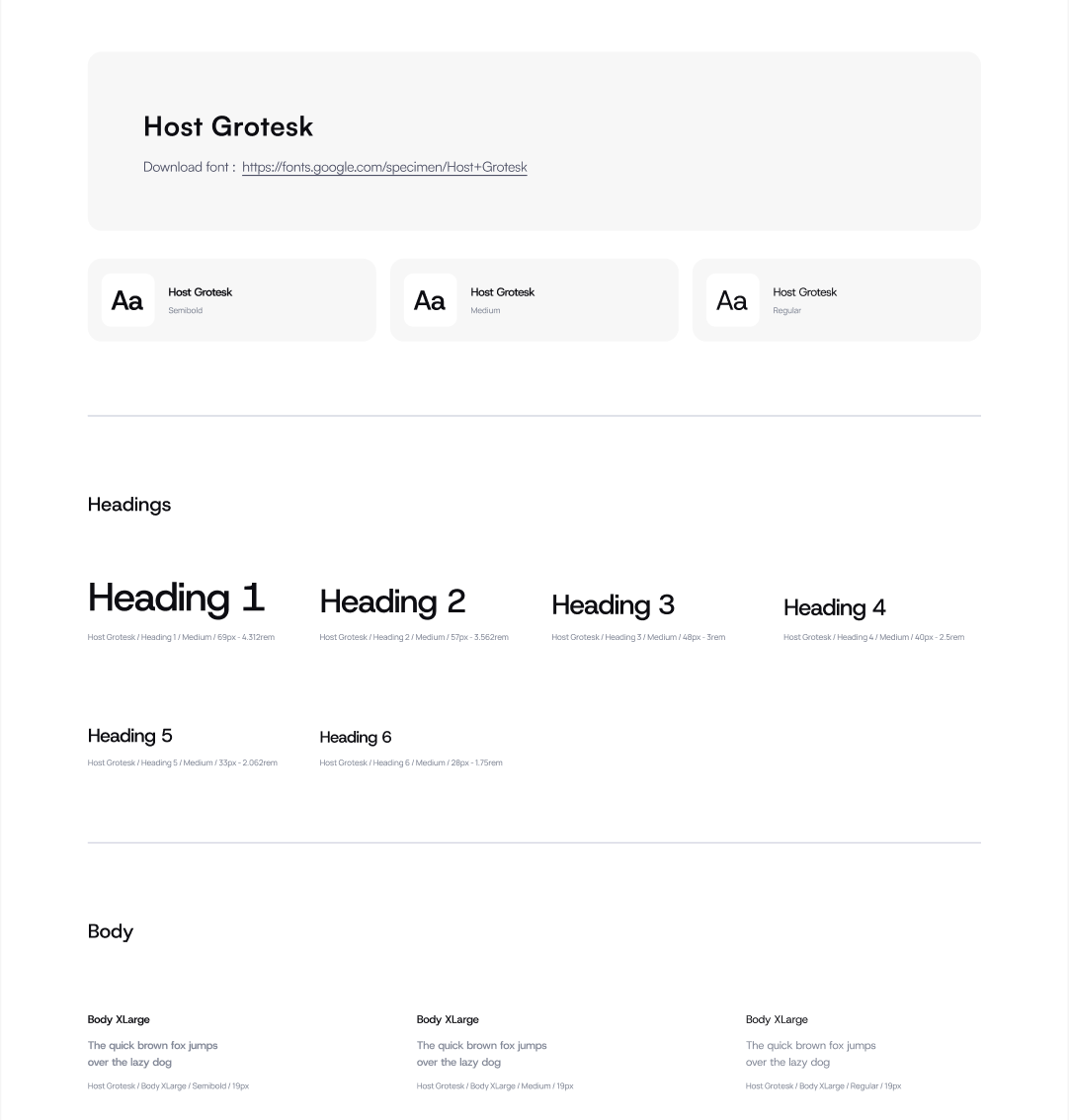
Task: Click "Host Grotesk" name in the Semibold card
Action: pyautogui.click(x=201, y=292)
